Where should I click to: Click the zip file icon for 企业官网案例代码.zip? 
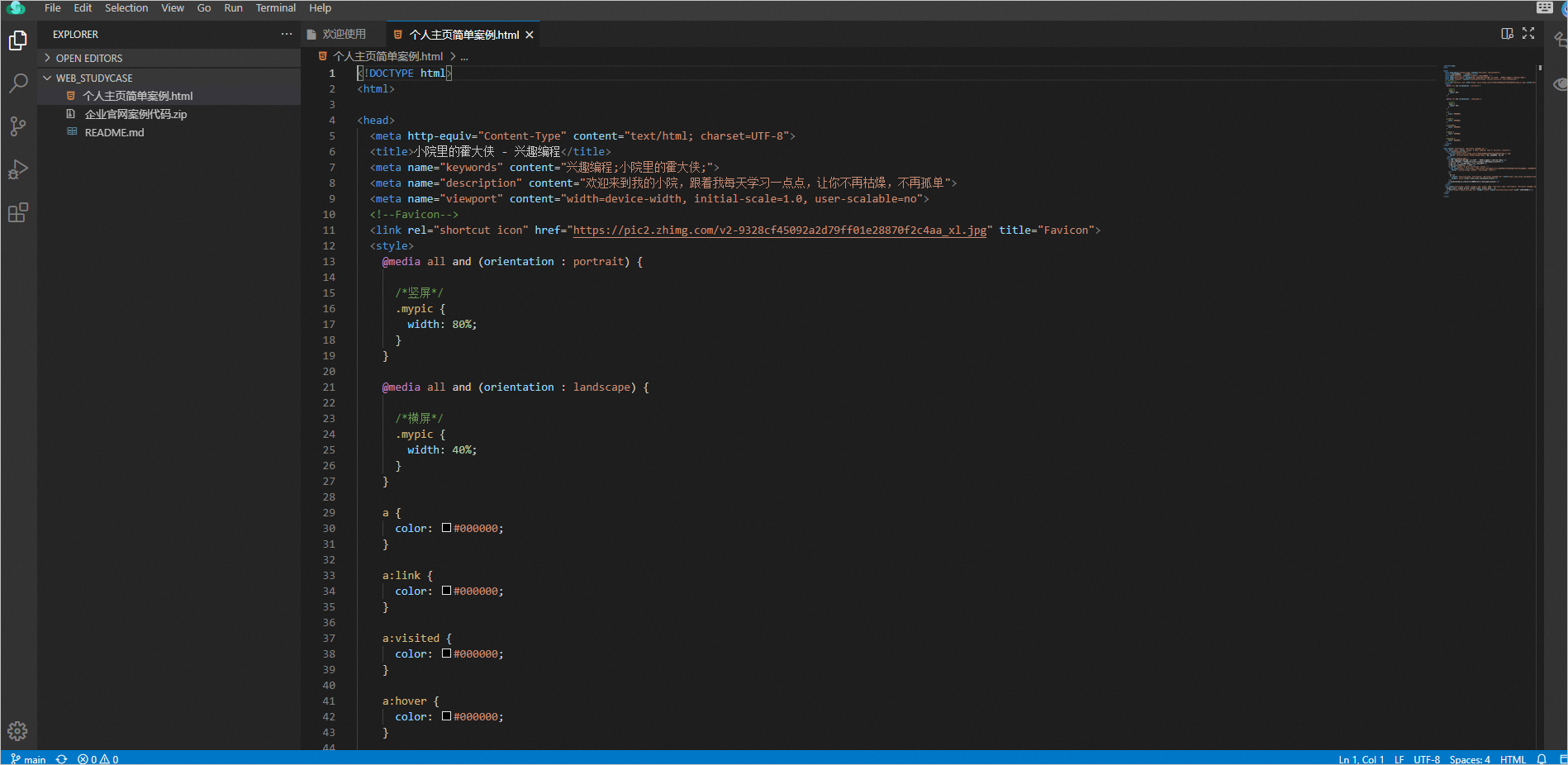tap(71, 114)
